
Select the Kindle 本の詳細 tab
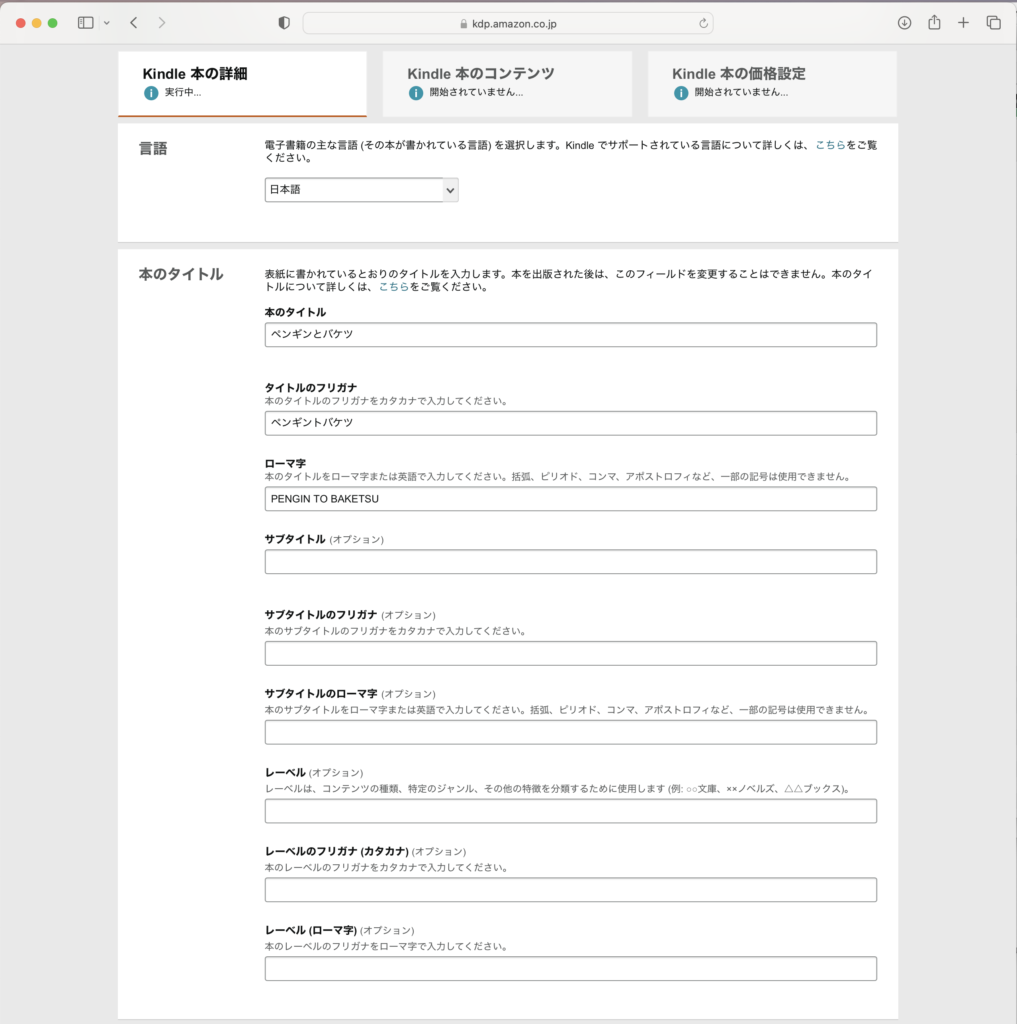point(242,83)
